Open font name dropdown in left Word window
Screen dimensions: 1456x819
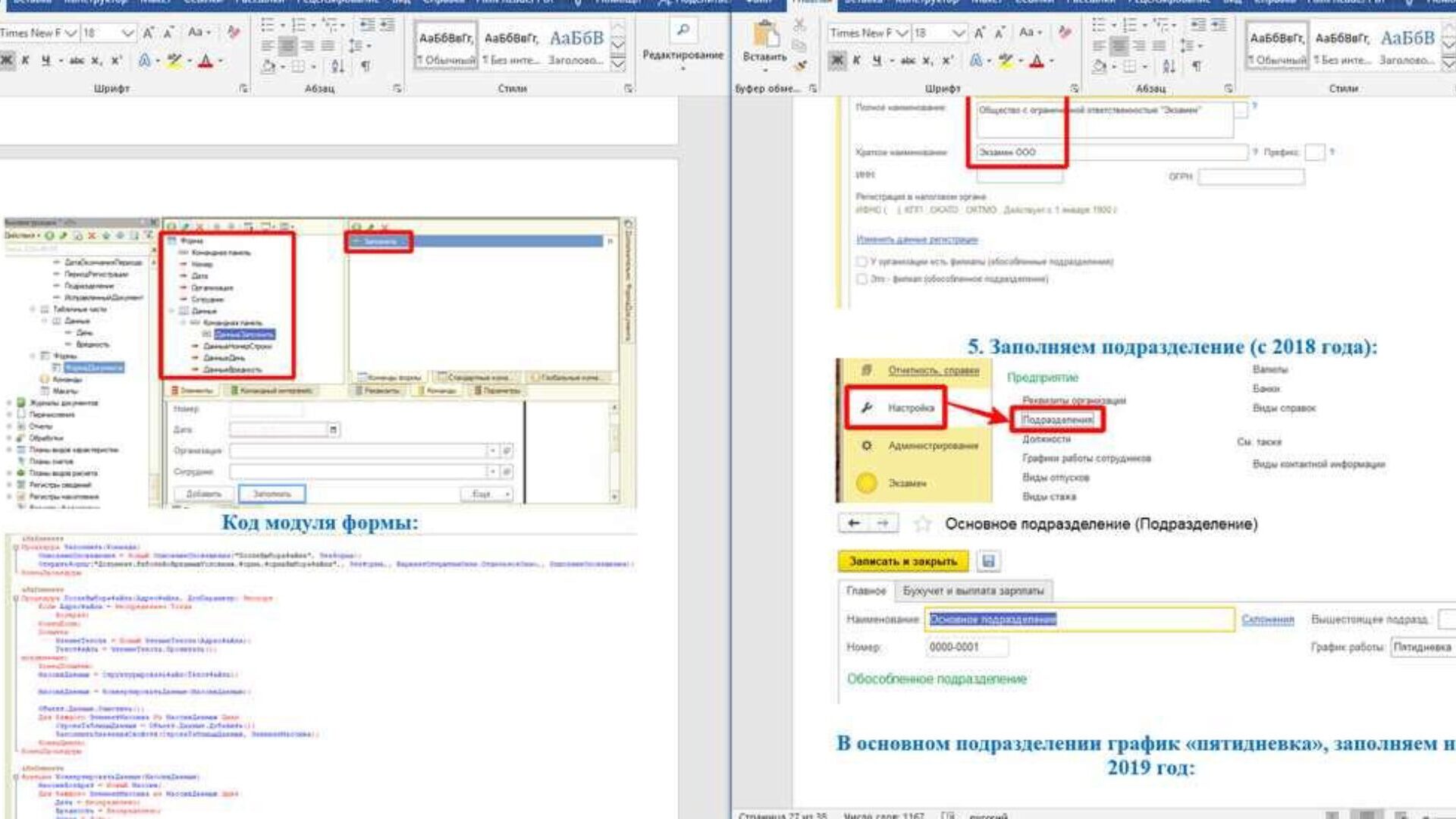tap(71, 33)
